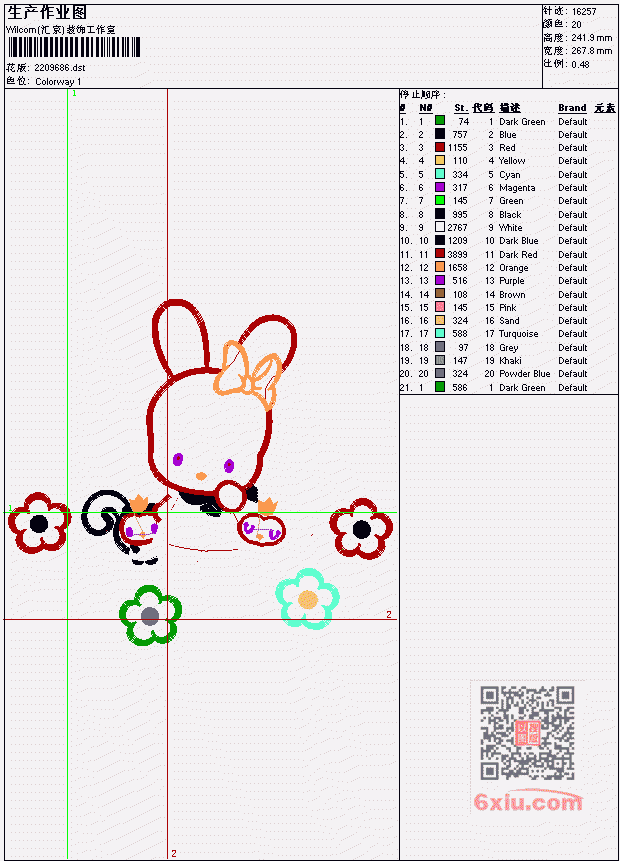620x861 pixels.
Task: Click the Dark Blue swatch in row 10
Action: (440, 240)
